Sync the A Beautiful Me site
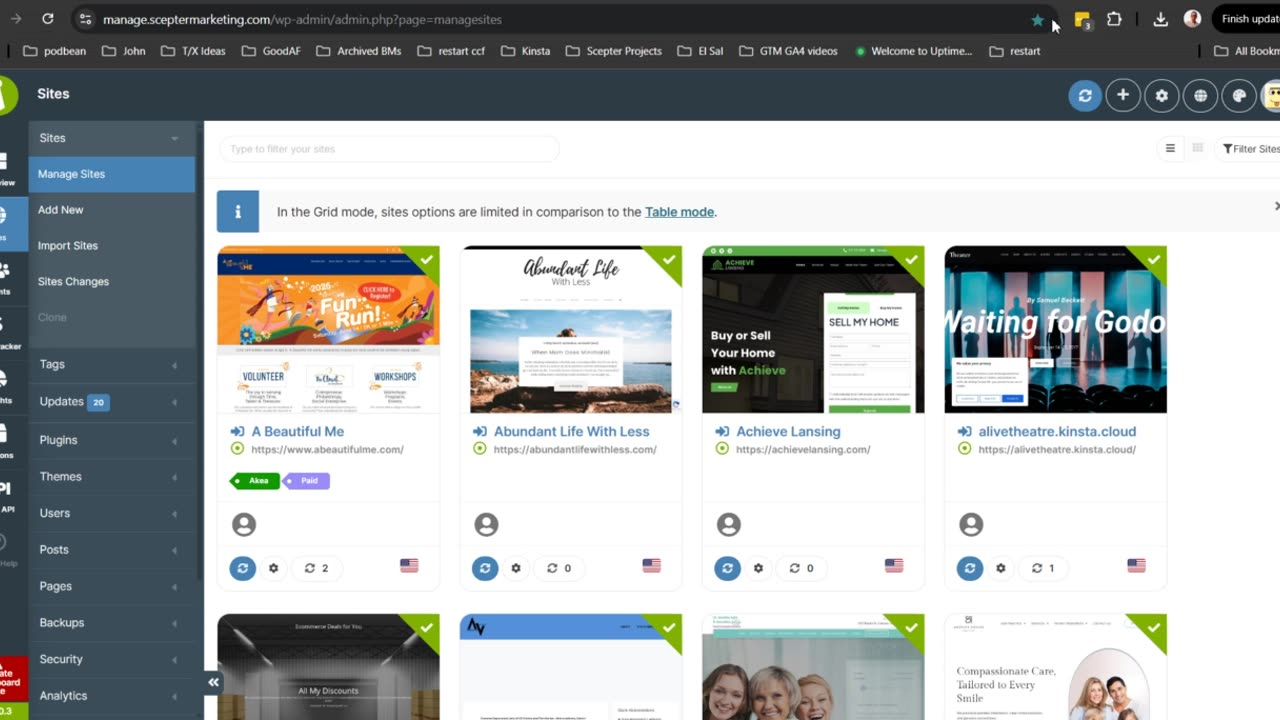The height and width of the screenshot is (720, 1280). [243, 568]
